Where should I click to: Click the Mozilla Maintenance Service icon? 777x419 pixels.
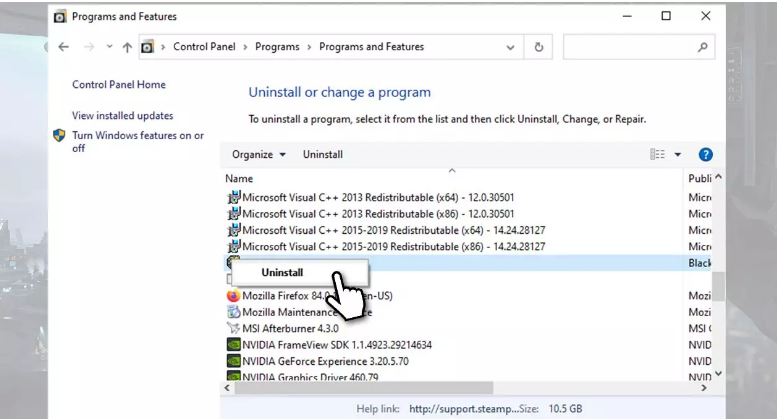coord(233,312)
